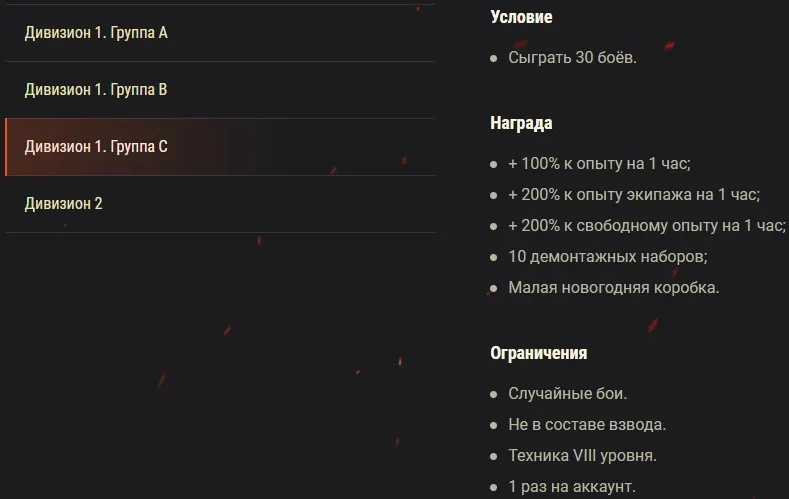Click the Условие section heading
This screenshot has width=789, height=499.
click(521, 17)
